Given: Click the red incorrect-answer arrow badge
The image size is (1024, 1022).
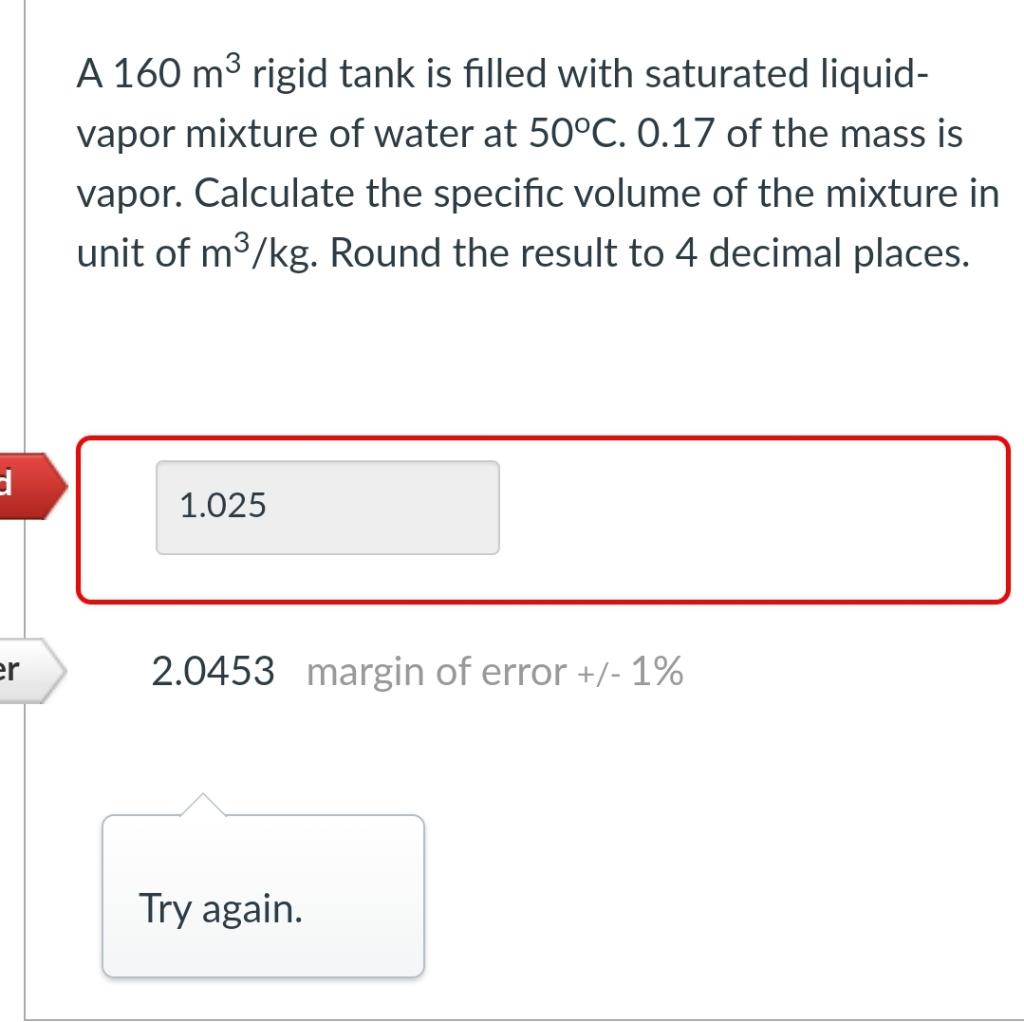Looking at the screenshot, I should click(x=30, y=487).
